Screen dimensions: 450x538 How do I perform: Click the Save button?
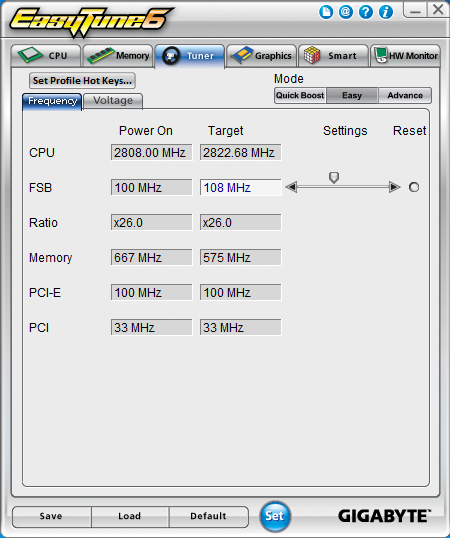51,516
